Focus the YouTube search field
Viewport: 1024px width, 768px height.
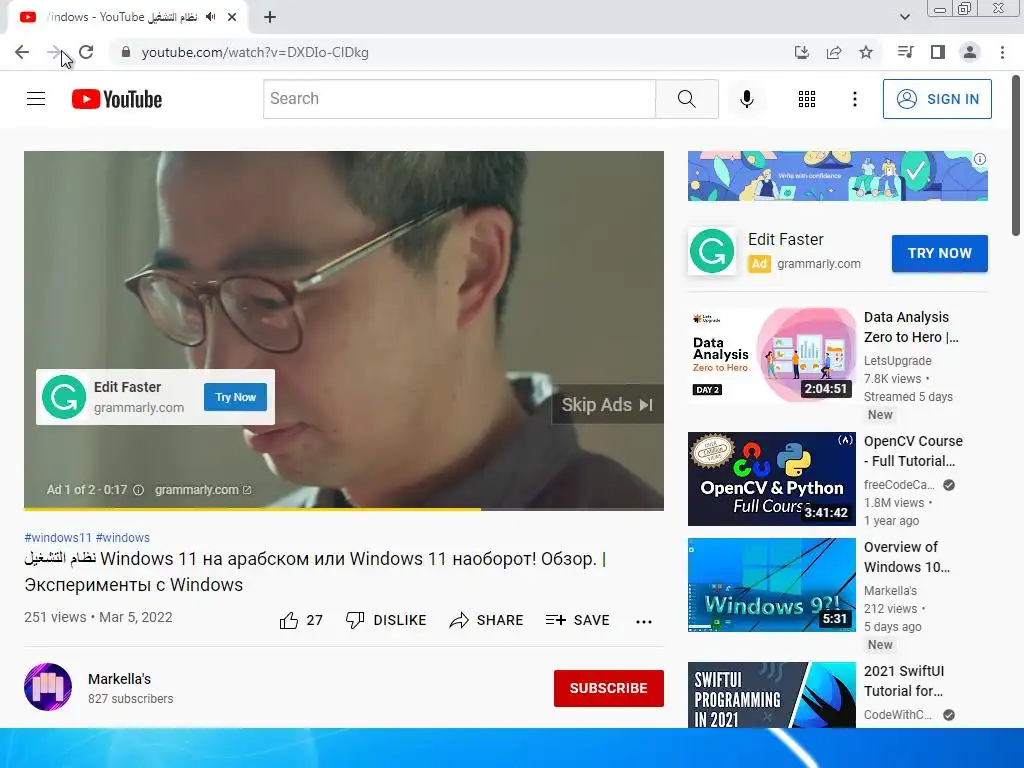[459, 99]
